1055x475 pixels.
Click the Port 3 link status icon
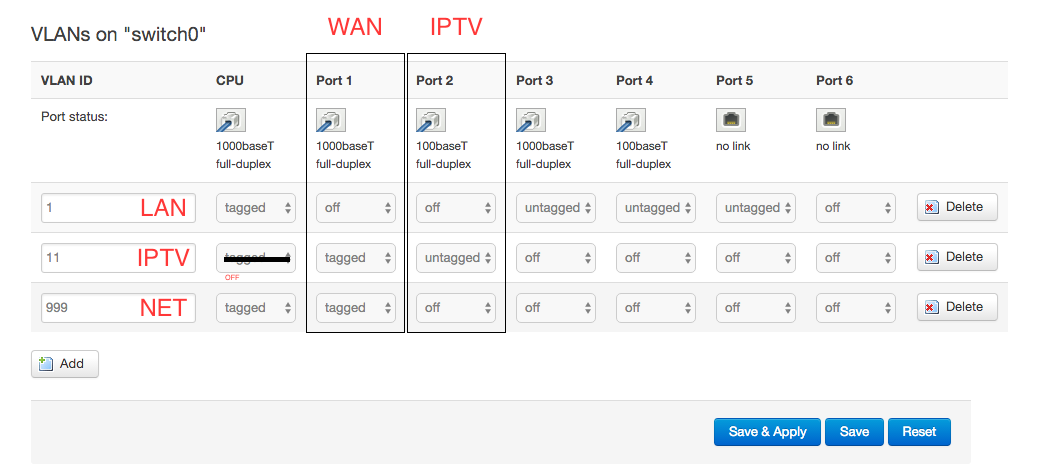[x=530, y=120]
